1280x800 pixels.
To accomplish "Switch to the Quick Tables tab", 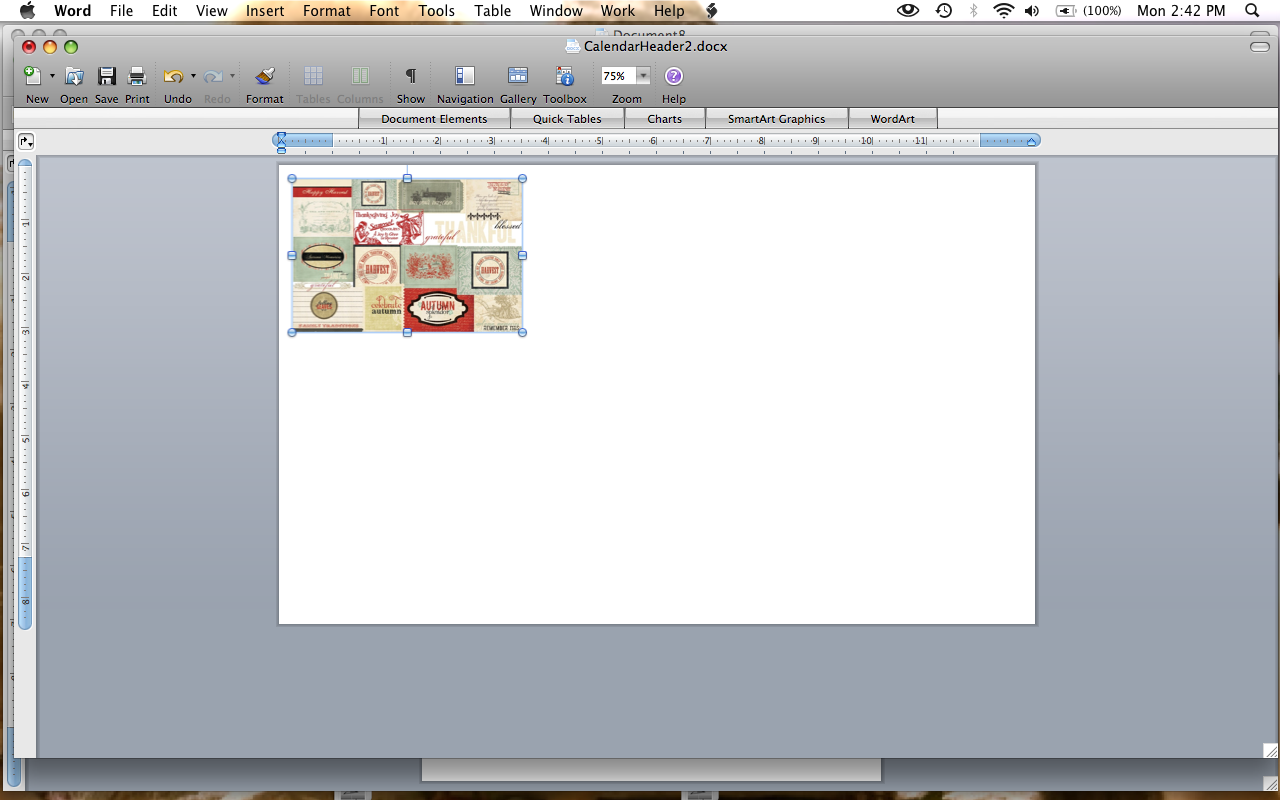I will 567,119.
